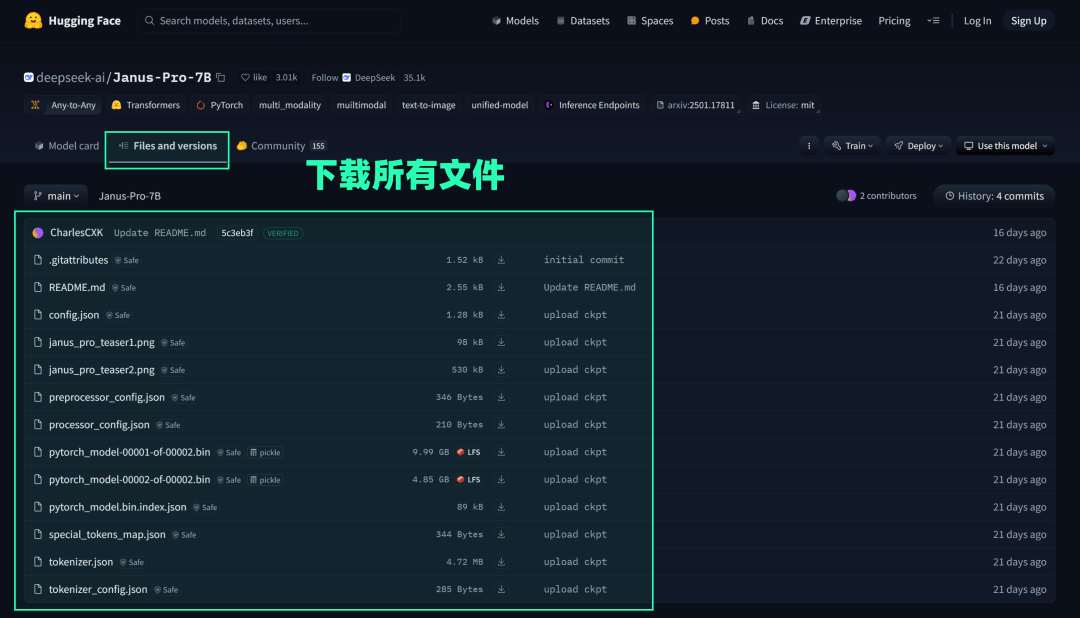Download preprocessor_config.json via its download icon
This screenshot has width=1080, height=618.
tap(501, 398)
